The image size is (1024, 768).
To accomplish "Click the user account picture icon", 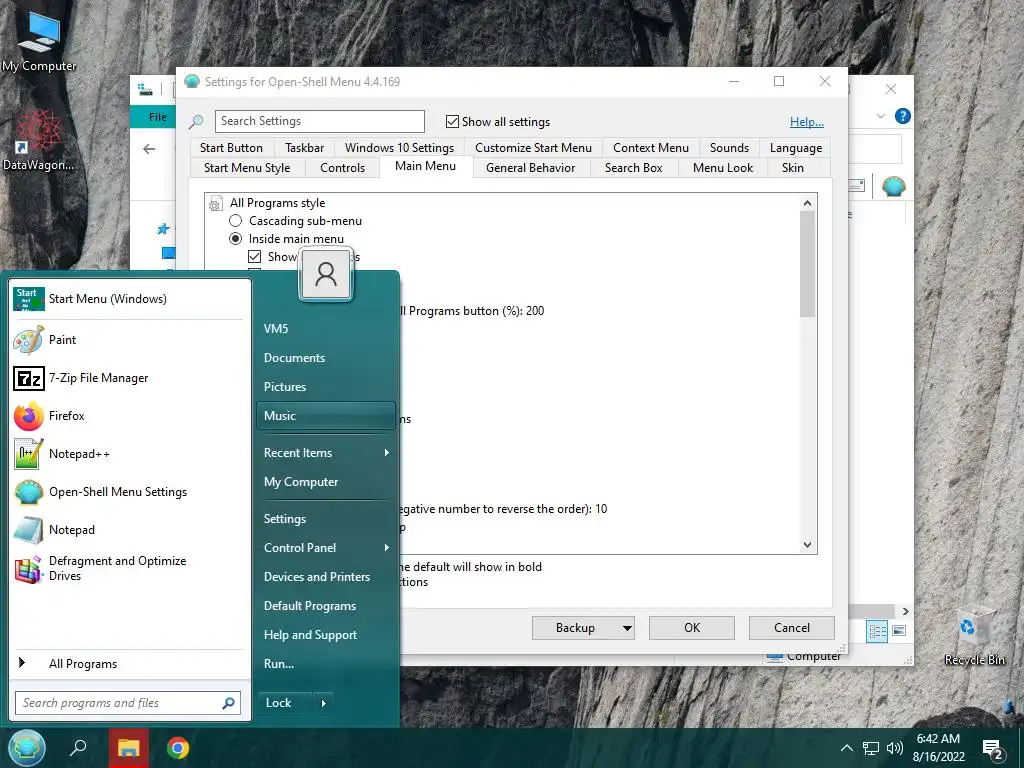I will tap(326, 274).
